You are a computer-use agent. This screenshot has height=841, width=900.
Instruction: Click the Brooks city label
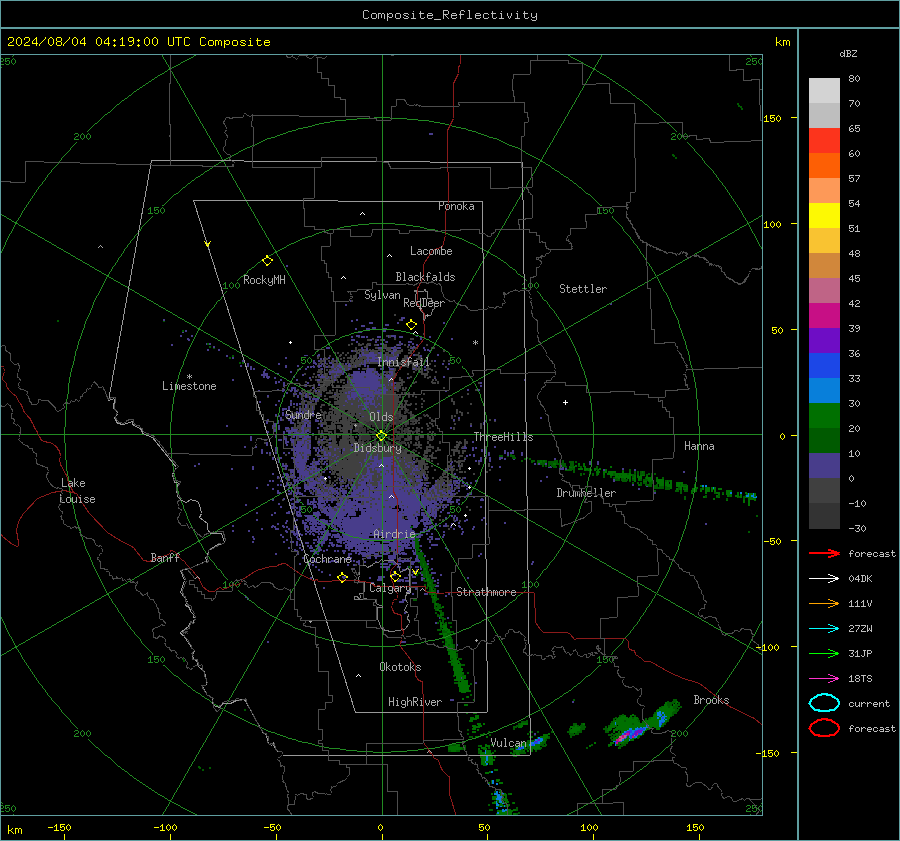tap(711, 700)
